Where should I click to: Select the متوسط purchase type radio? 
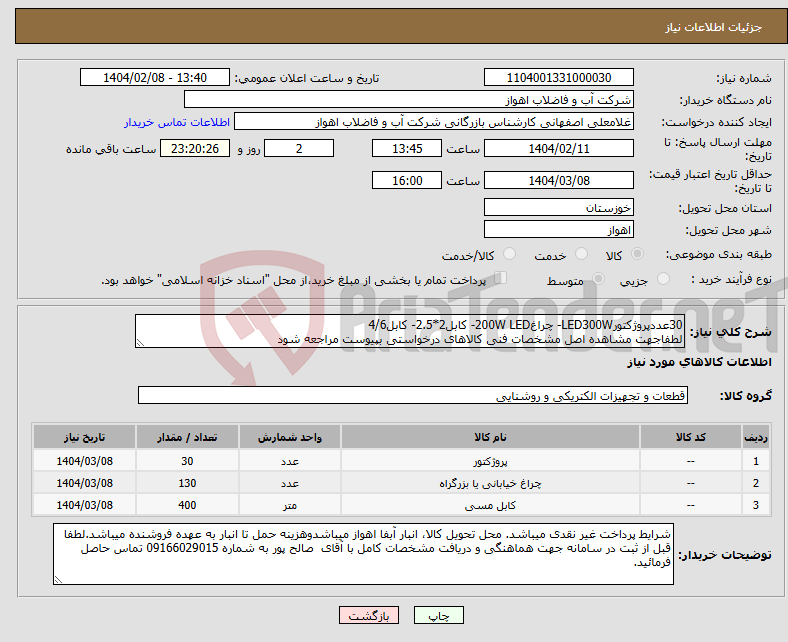click(x=599, y=279)
